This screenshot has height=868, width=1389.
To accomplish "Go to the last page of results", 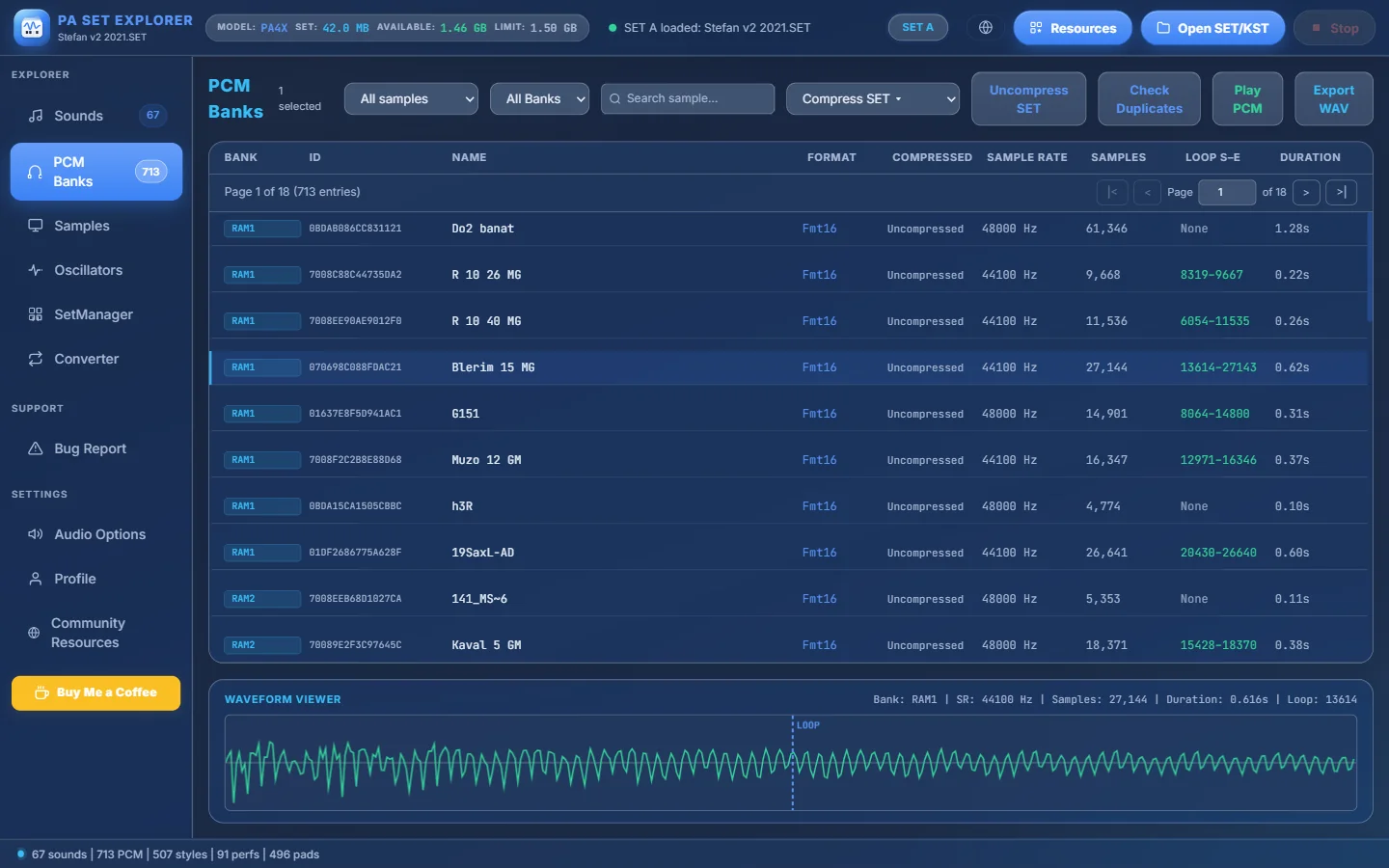I will 1341,192.
